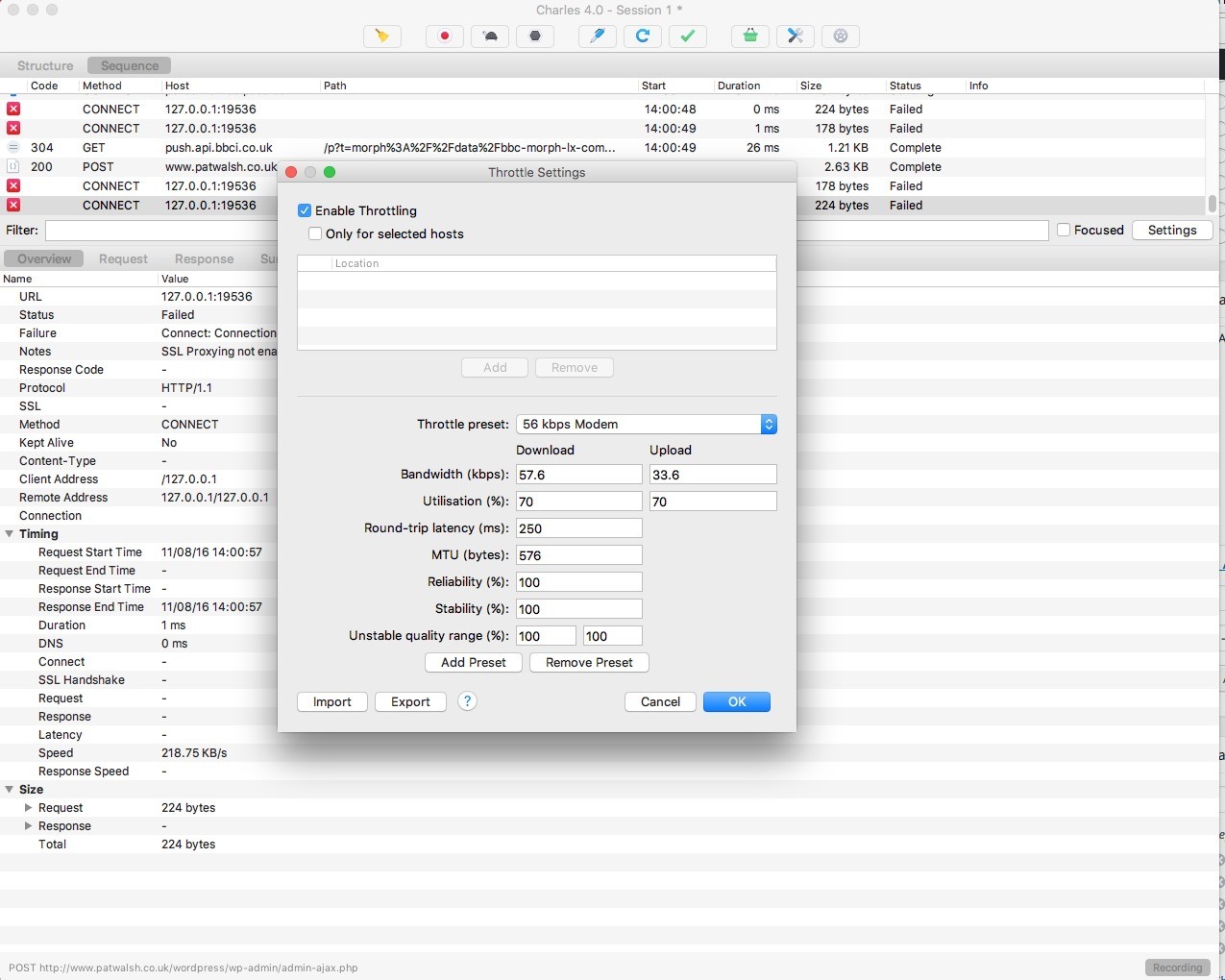Click OK in Throttle Settings
Screen dimensions: 1225x980
[x=737, y=701]
